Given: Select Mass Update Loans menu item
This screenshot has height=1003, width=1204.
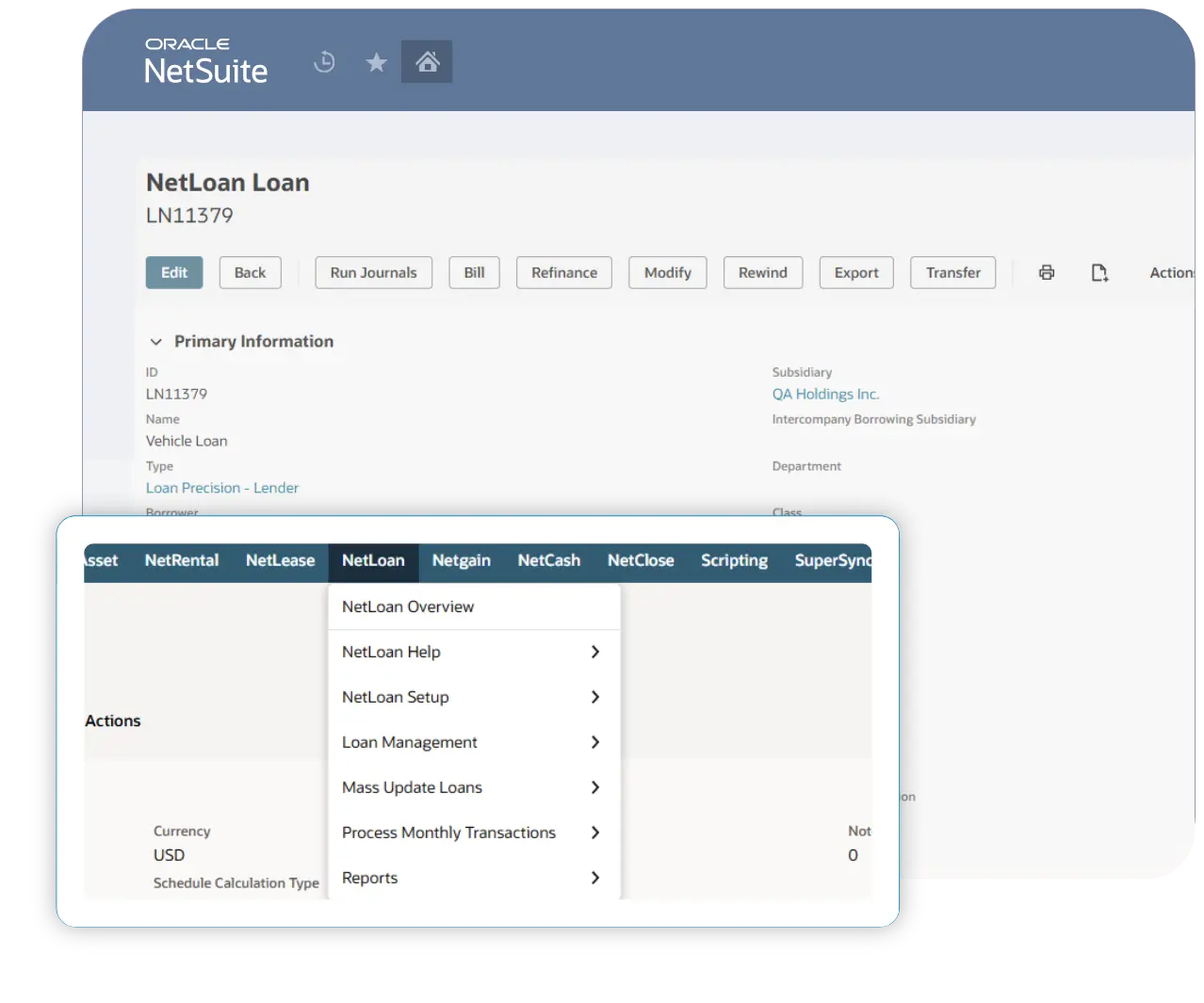Looking at the screenshot, I should pyautogui.click(x=474, y=787).
